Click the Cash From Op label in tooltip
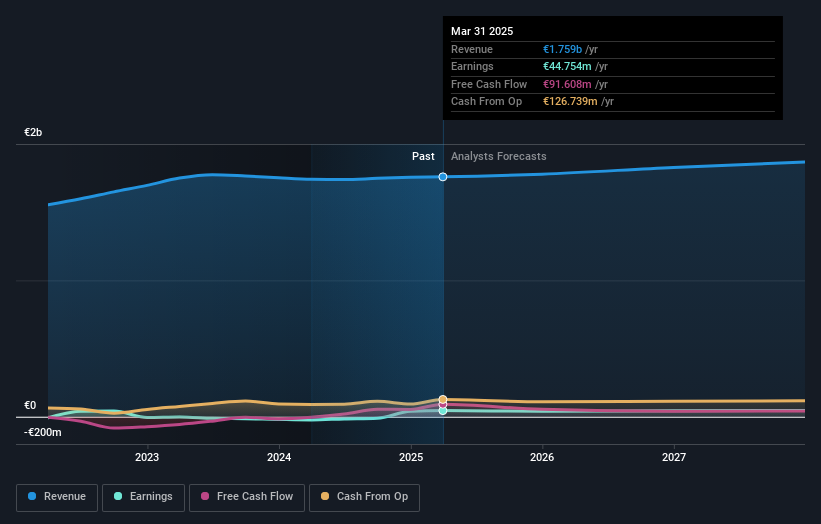 tap(486, 102)
